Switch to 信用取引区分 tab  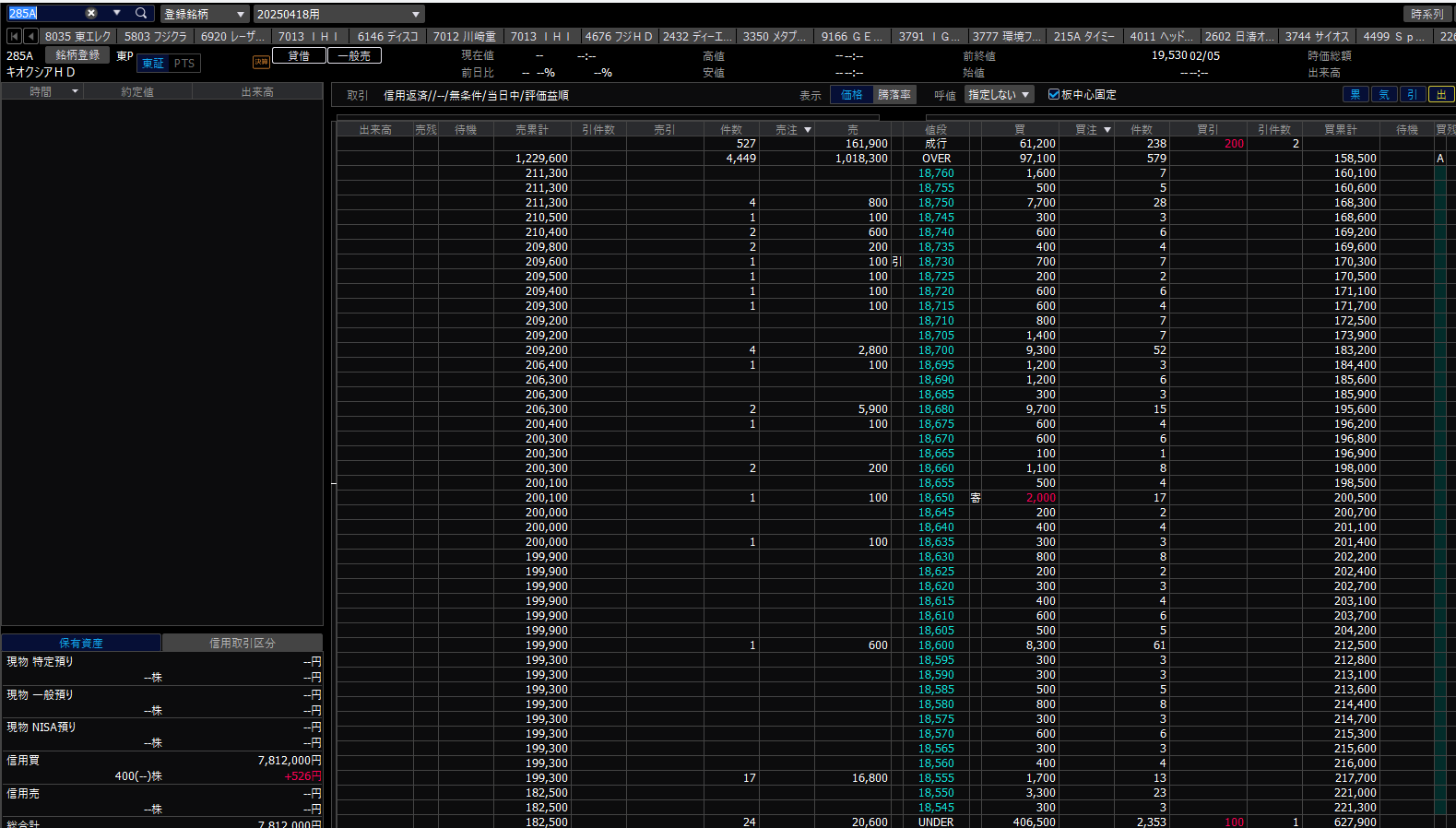click(x=242, y=643)
